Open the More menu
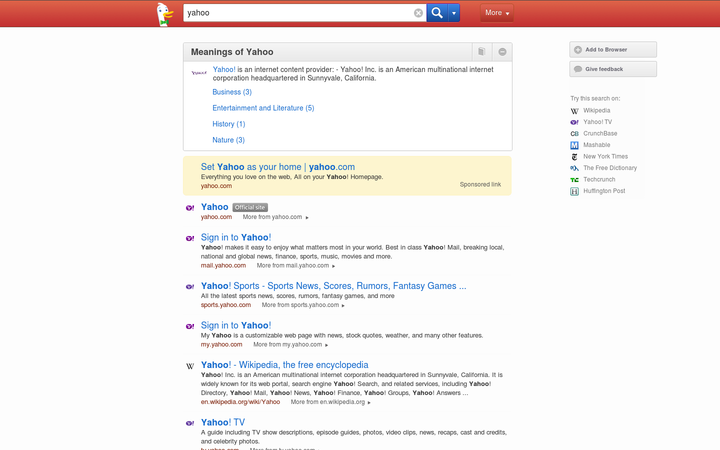 pos(497,13)
